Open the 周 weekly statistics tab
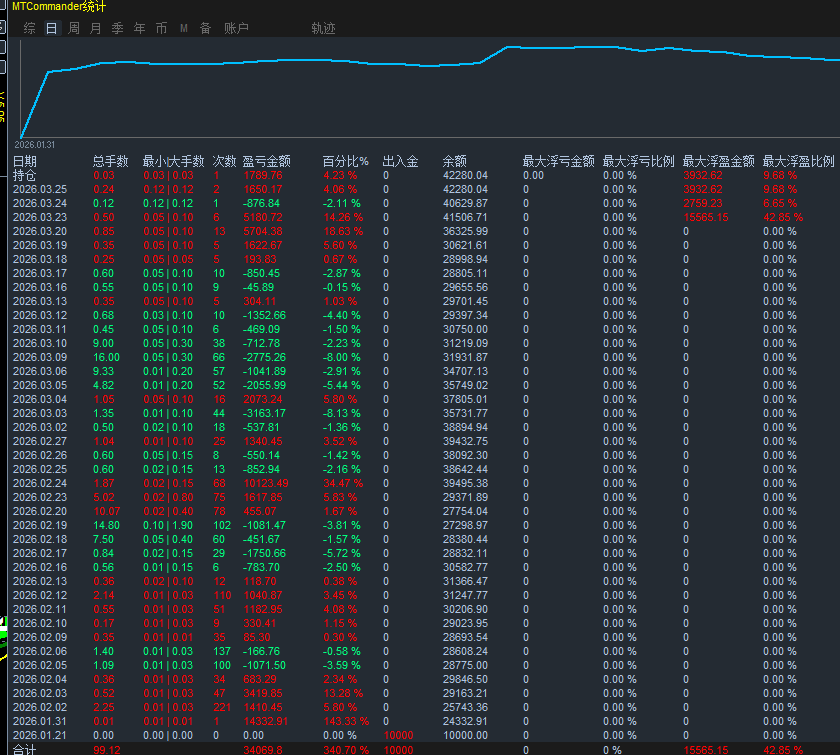Image resolution: width=840 pixels, height=755 pixels. pos(73,28)
